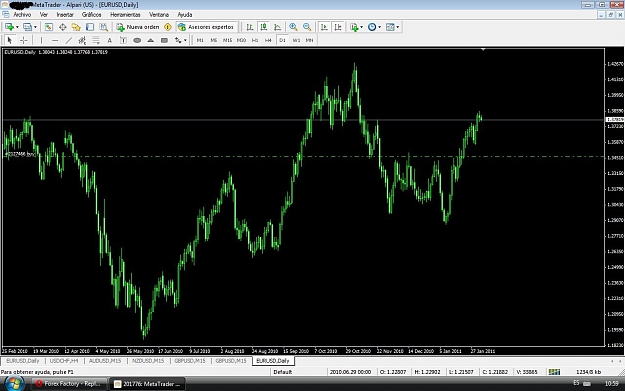Screen dimensions: 625x391
Task: Expand the new chart dropdown arrow
Action: (x=17, y=27)
